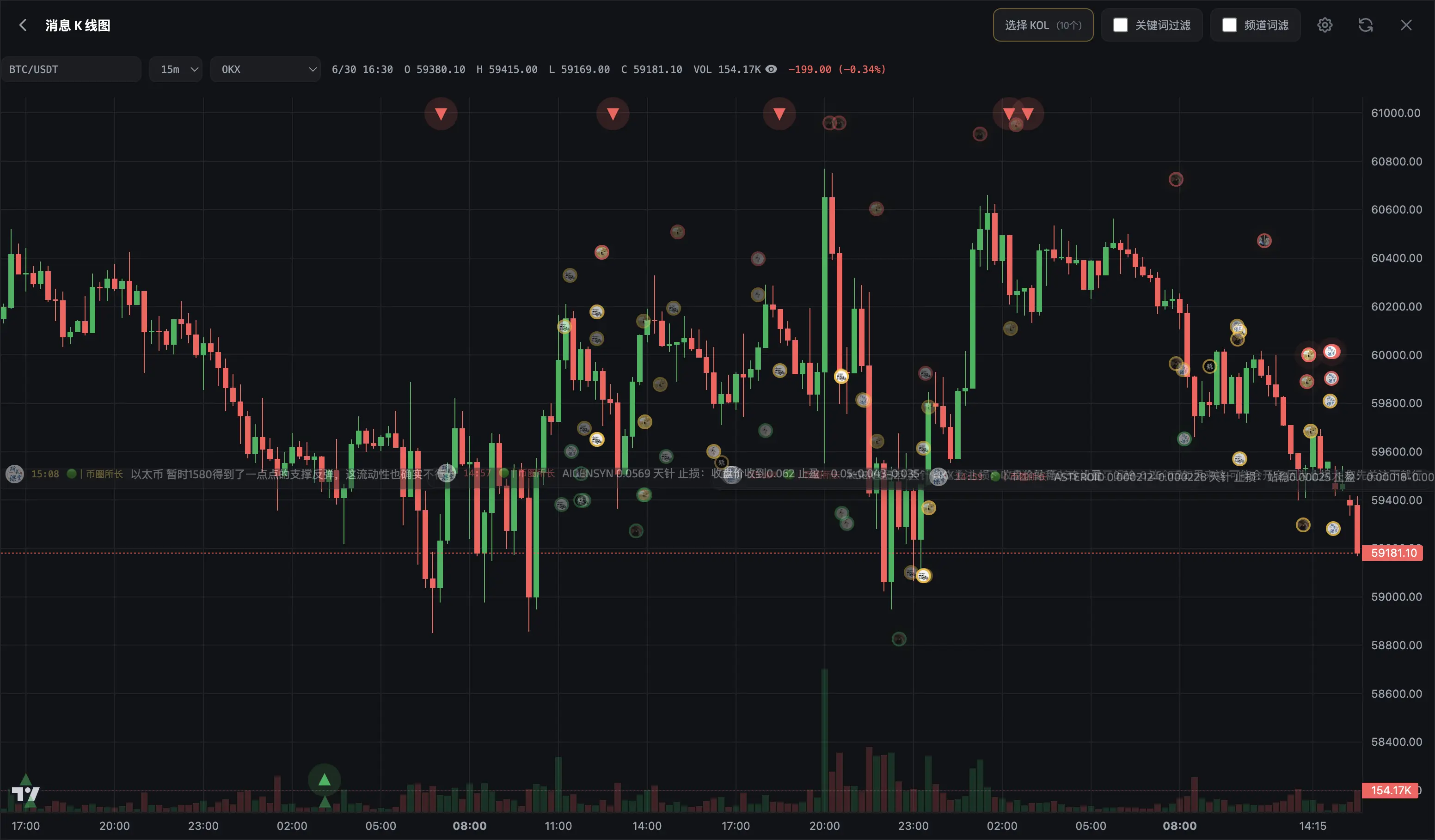Close the 消息 K 线图 panel

point(1406,25)
